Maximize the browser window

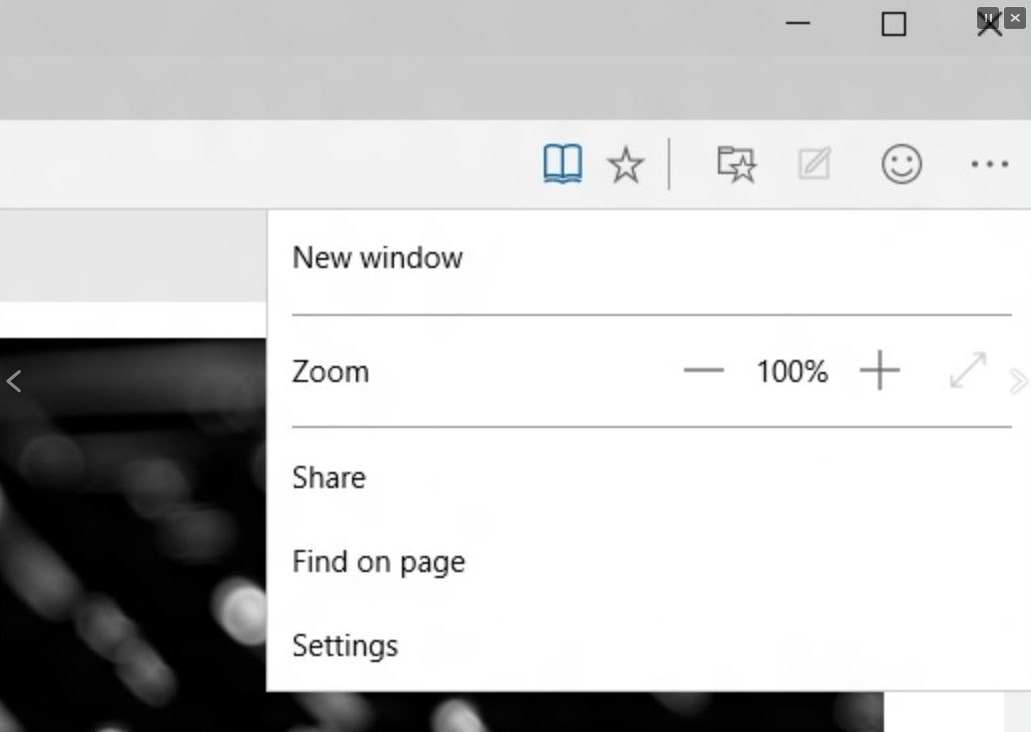tap(894, 24)
